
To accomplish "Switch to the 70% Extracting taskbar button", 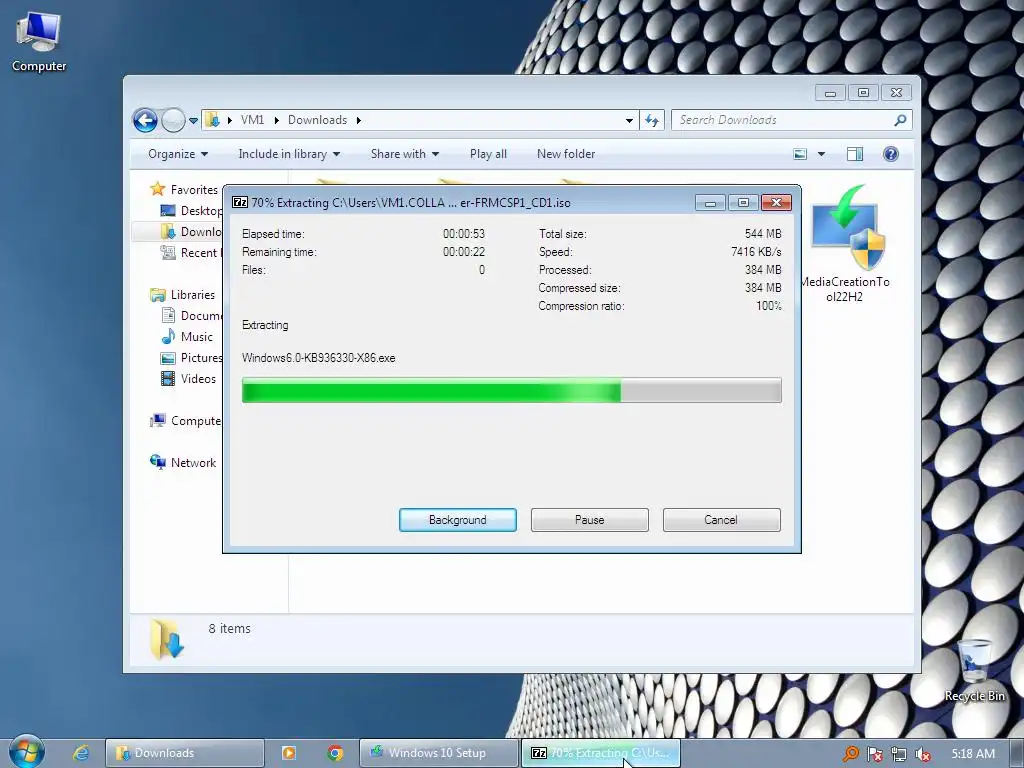I will [600, 753].
